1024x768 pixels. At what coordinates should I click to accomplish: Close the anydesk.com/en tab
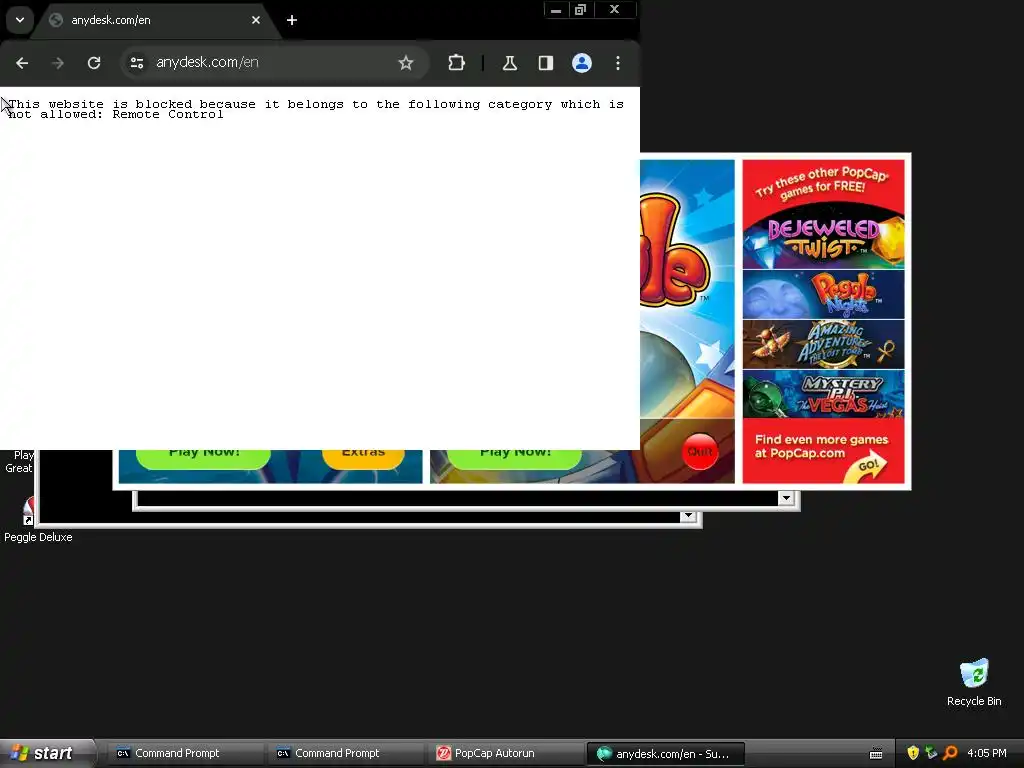coord(256,20)
